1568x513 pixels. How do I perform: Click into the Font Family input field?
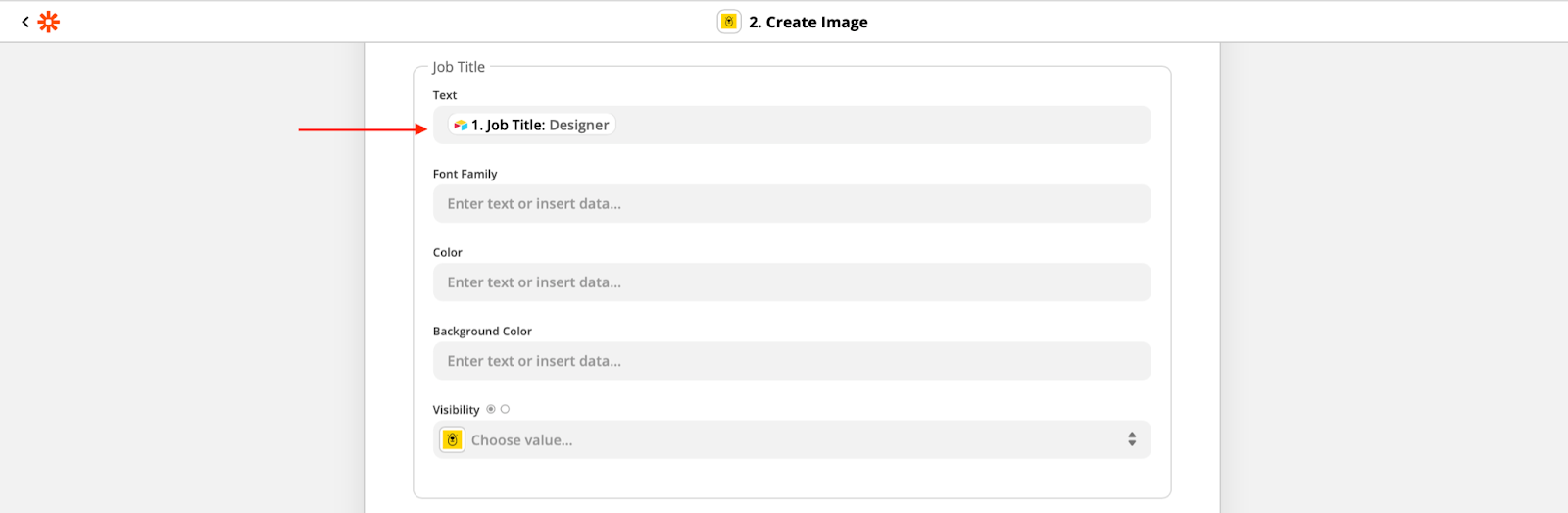(x=792, y=204)
